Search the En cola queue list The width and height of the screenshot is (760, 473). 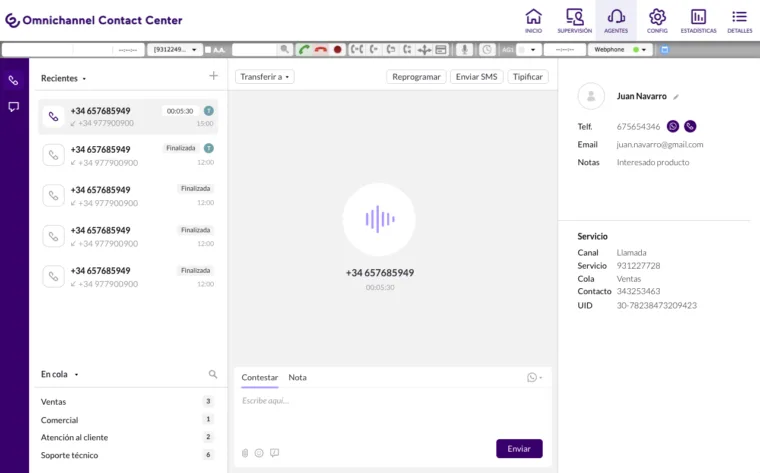213,374
